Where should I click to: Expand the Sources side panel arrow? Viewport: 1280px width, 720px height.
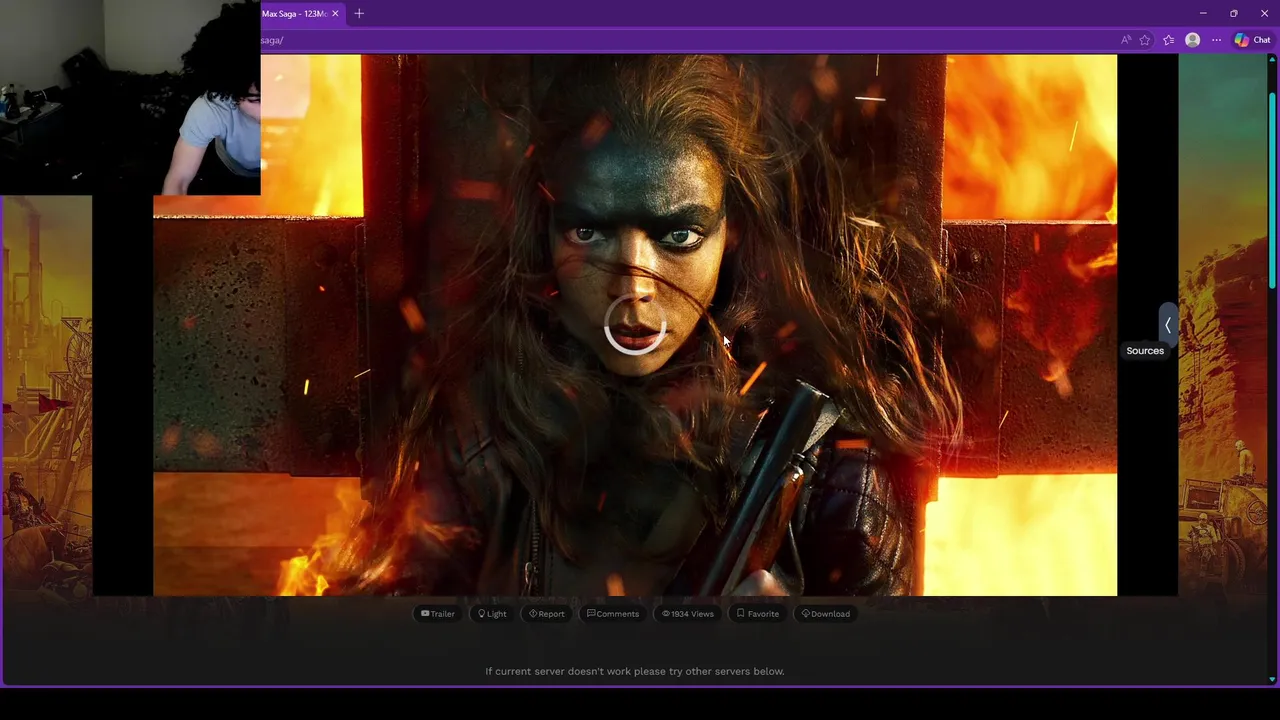coord(1167,325)
